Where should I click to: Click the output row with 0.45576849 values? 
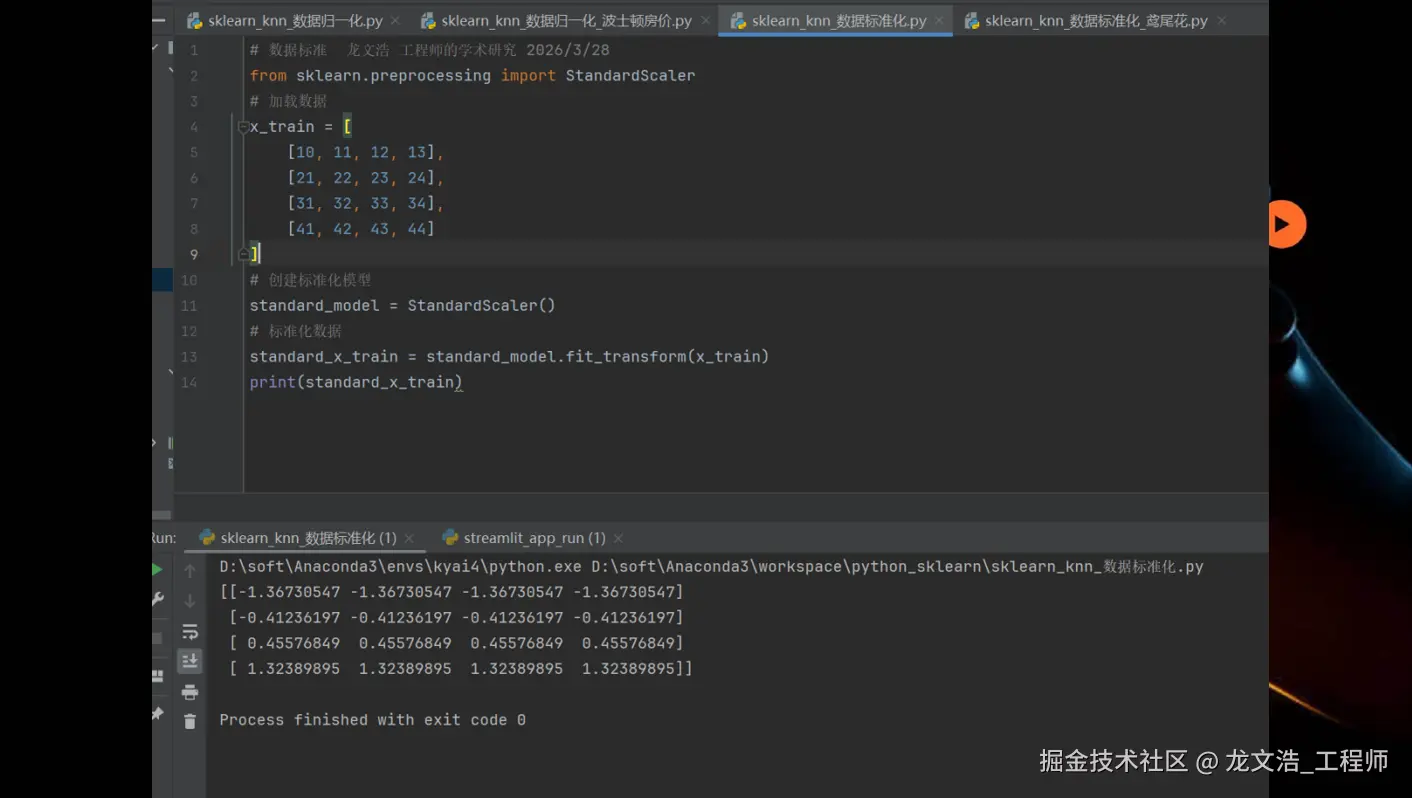click(456, 643)
